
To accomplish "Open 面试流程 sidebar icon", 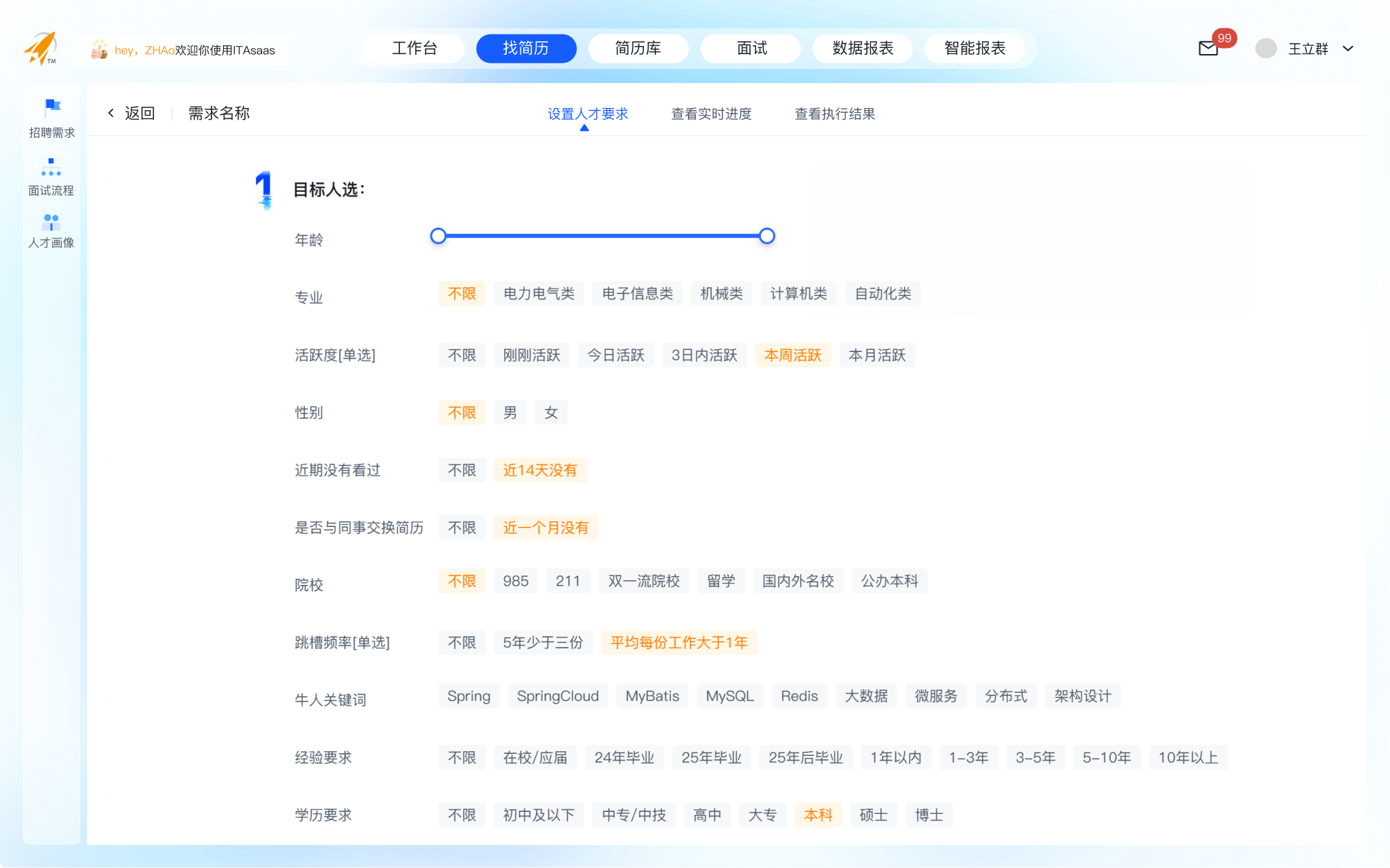I will pyautogui.click(x=51, y=167).
